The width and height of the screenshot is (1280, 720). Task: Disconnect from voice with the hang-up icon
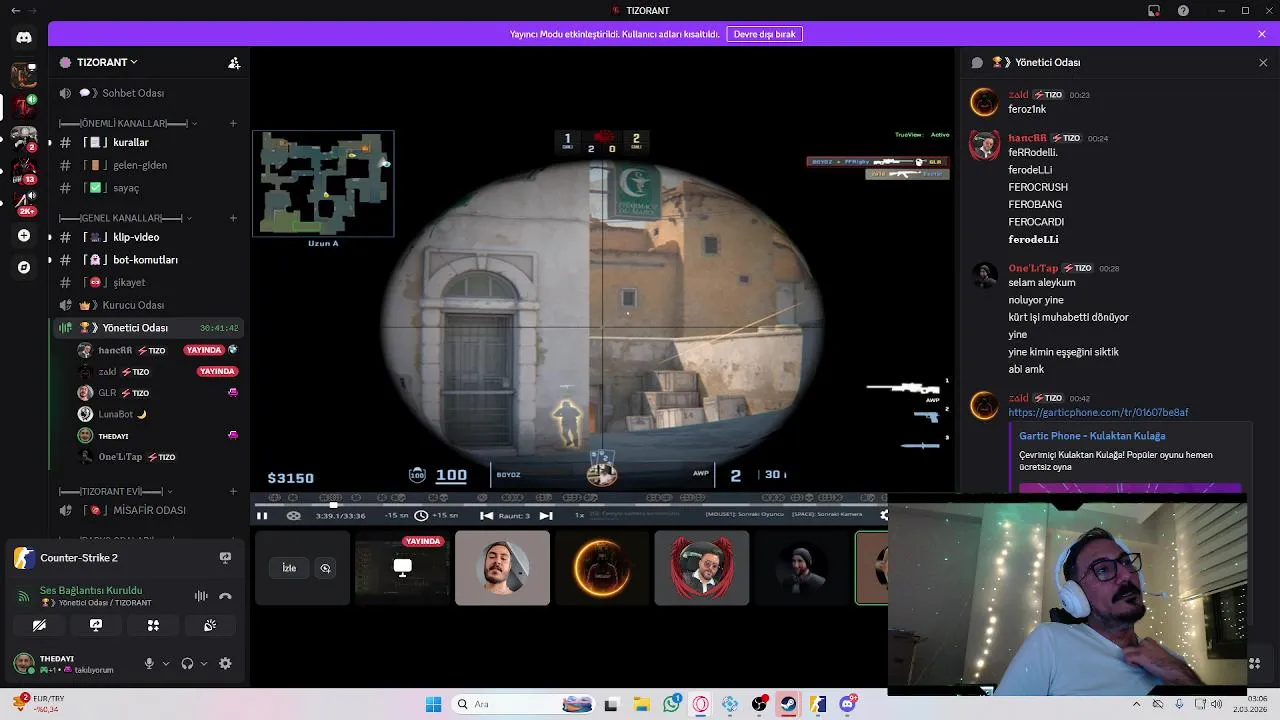[225, 596]
